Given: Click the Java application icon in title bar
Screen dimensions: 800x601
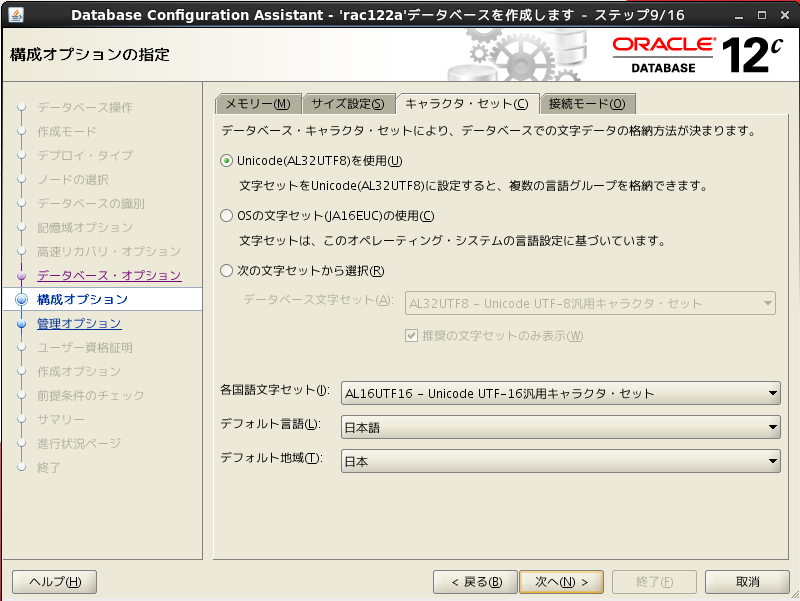Looking at the screenshot, I should click(x=16, y=15).
